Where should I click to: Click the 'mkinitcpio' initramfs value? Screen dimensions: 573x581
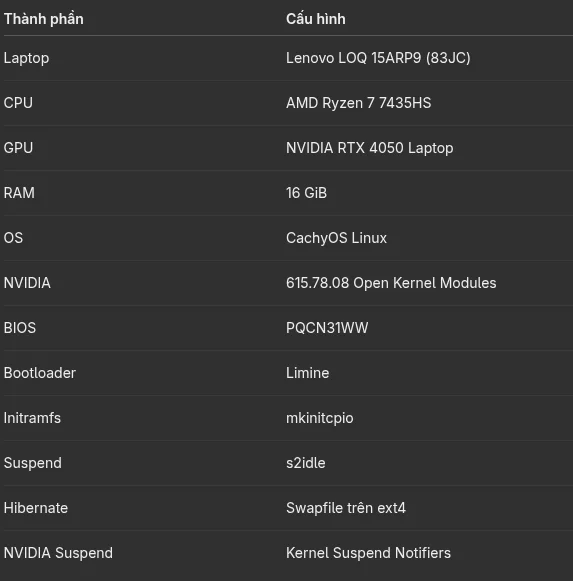(319, 418)
